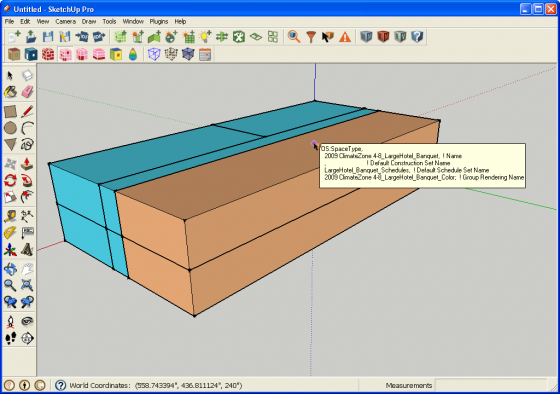Activate the Push/Pull tool
560x394 pixels.
pyautogui.click(x=27, y=164)
